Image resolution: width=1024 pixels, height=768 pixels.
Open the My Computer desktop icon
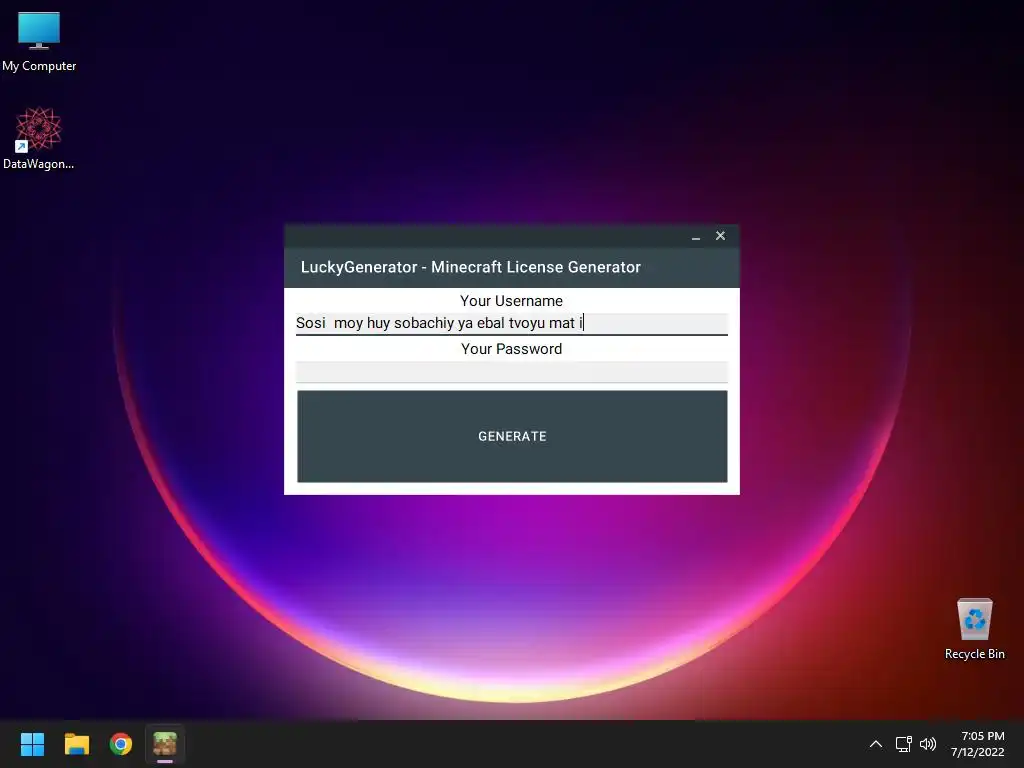[39, 42]
